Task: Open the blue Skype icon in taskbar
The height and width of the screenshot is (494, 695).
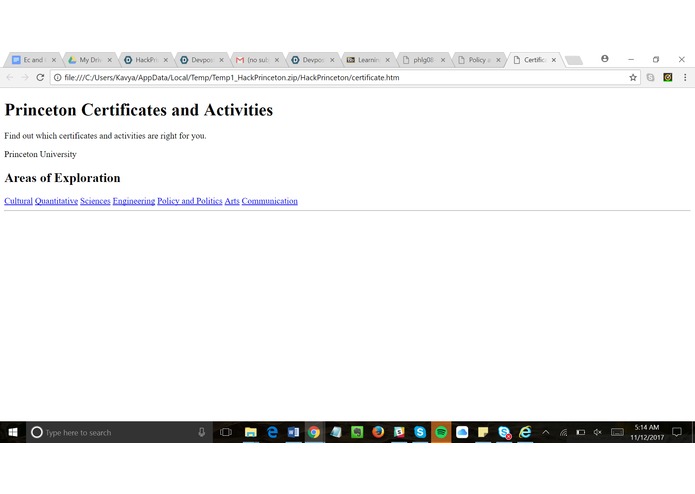Action: click(x=420, y=432)
